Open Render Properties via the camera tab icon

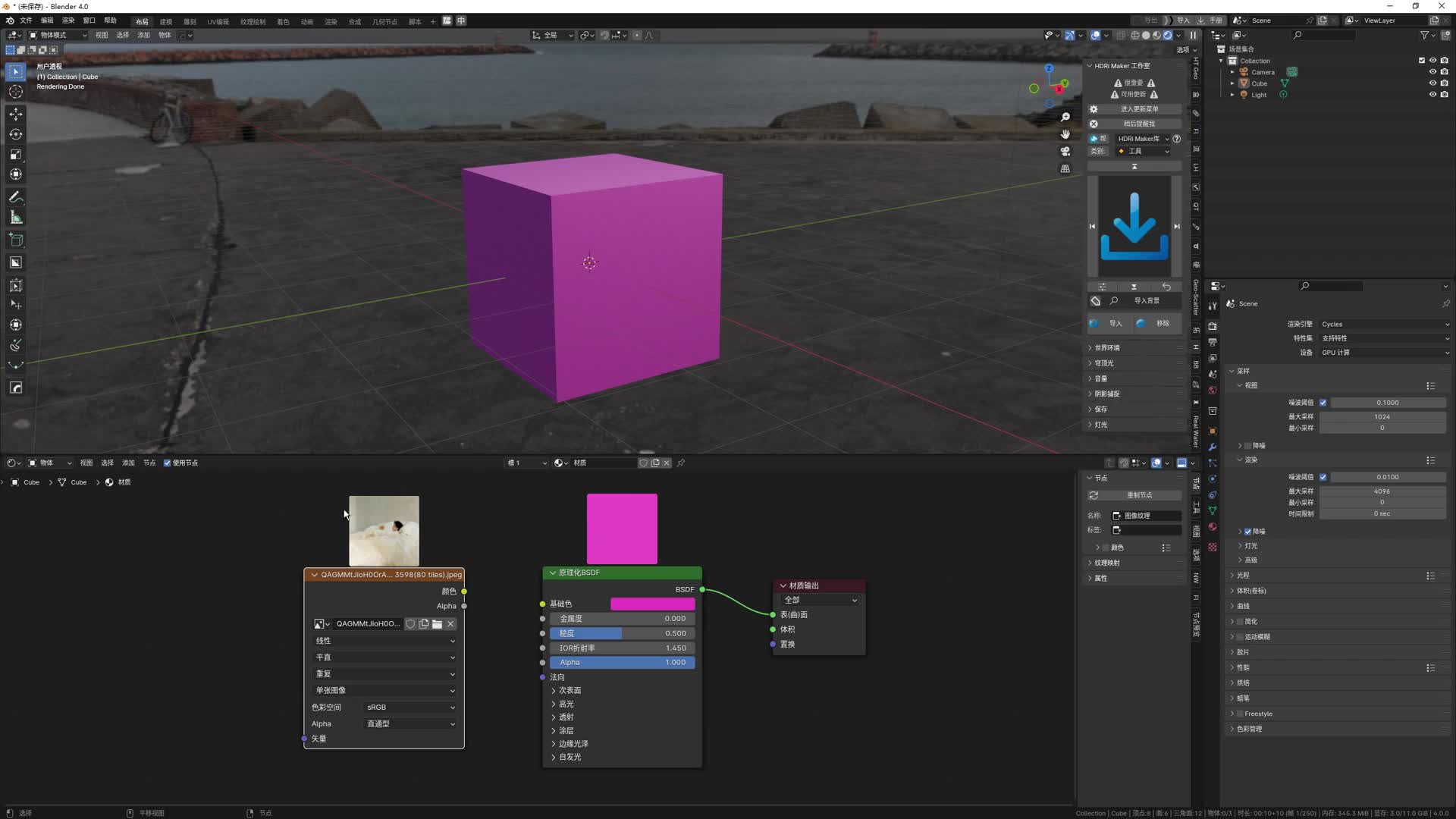point(1213,325)
